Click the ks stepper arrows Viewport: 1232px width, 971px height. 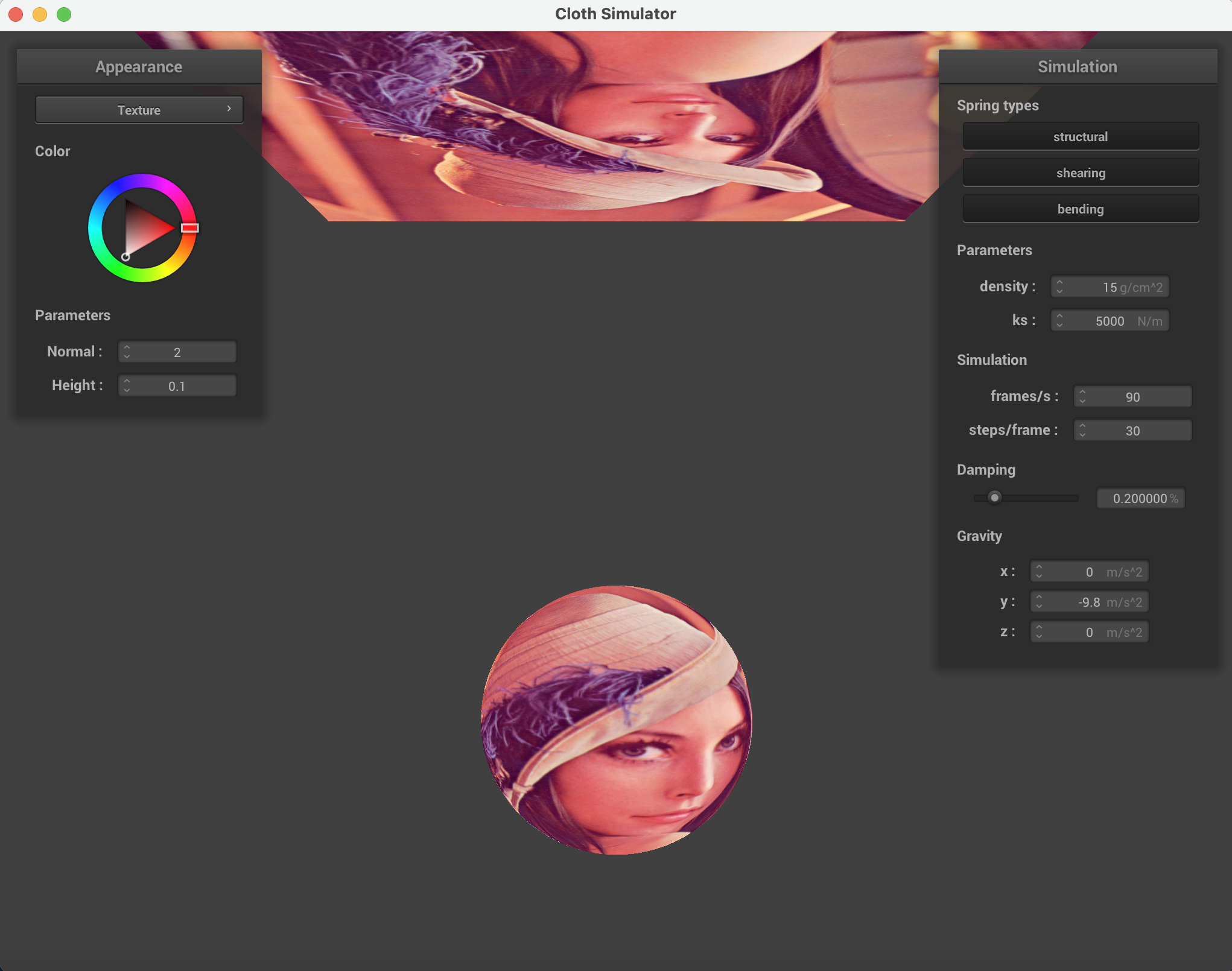1059,320
